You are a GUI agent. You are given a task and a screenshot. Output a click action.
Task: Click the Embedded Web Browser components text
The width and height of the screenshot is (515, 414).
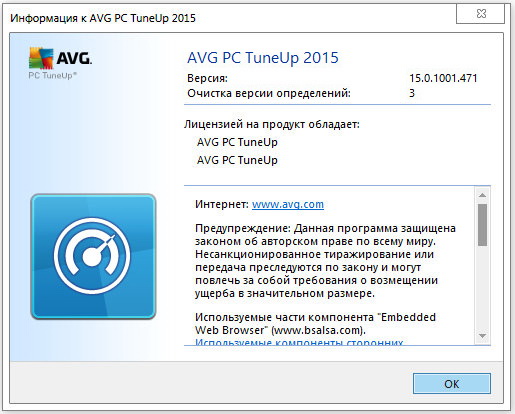click(x=315, y=323)
